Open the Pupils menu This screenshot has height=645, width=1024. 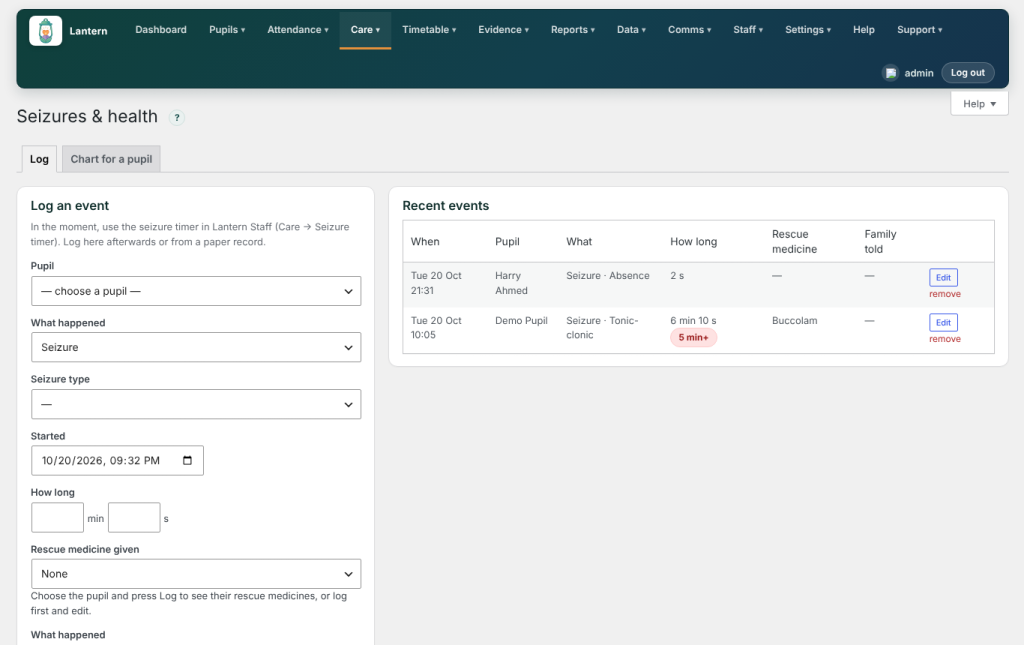[227, 29]
